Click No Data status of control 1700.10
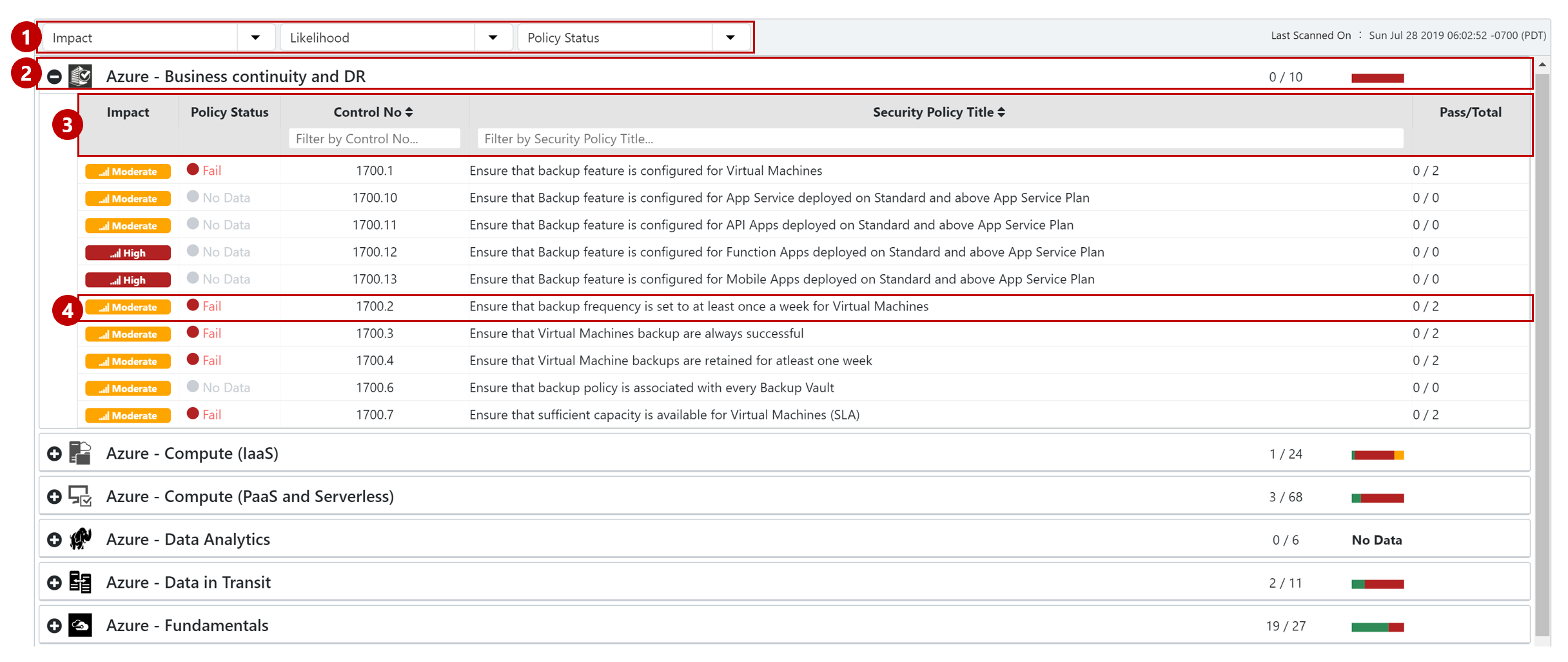This screenshot has height=662, width=1568. pos(219,197)
